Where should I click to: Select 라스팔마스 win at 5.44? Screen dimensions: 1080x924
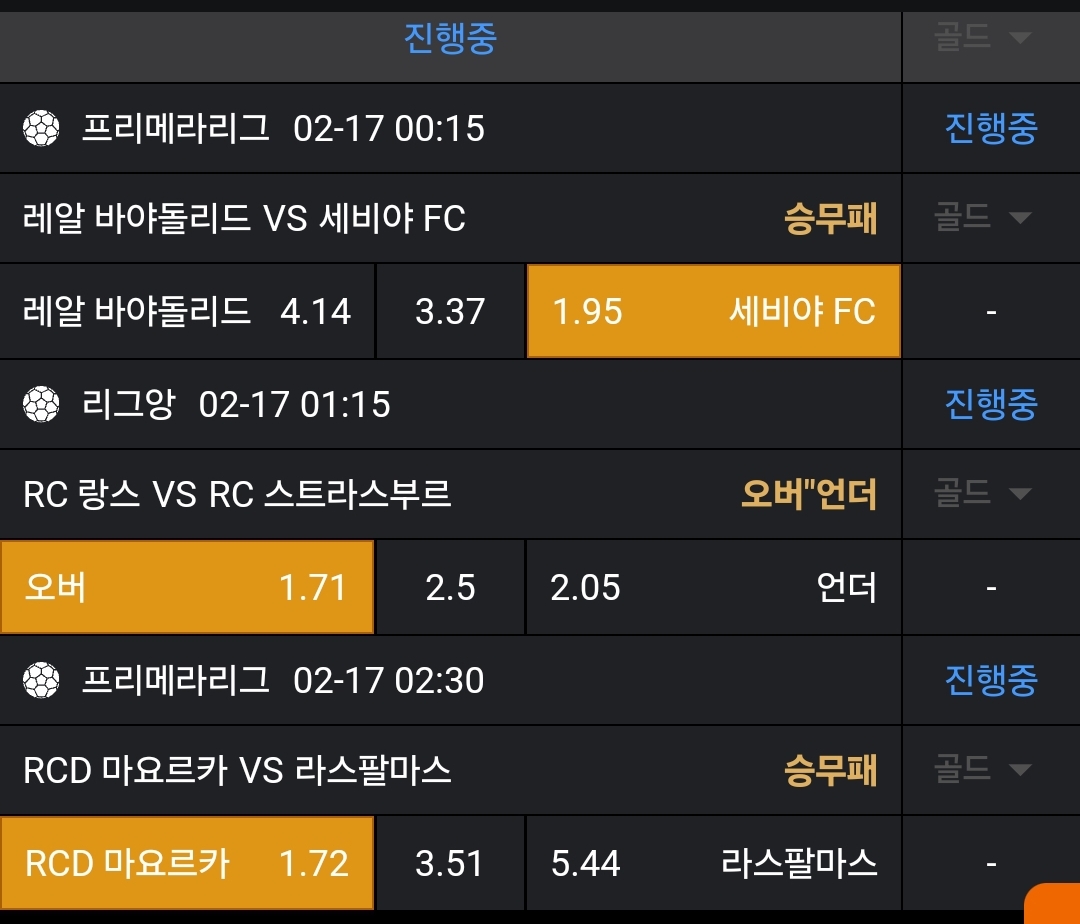(x=713, y=863)
